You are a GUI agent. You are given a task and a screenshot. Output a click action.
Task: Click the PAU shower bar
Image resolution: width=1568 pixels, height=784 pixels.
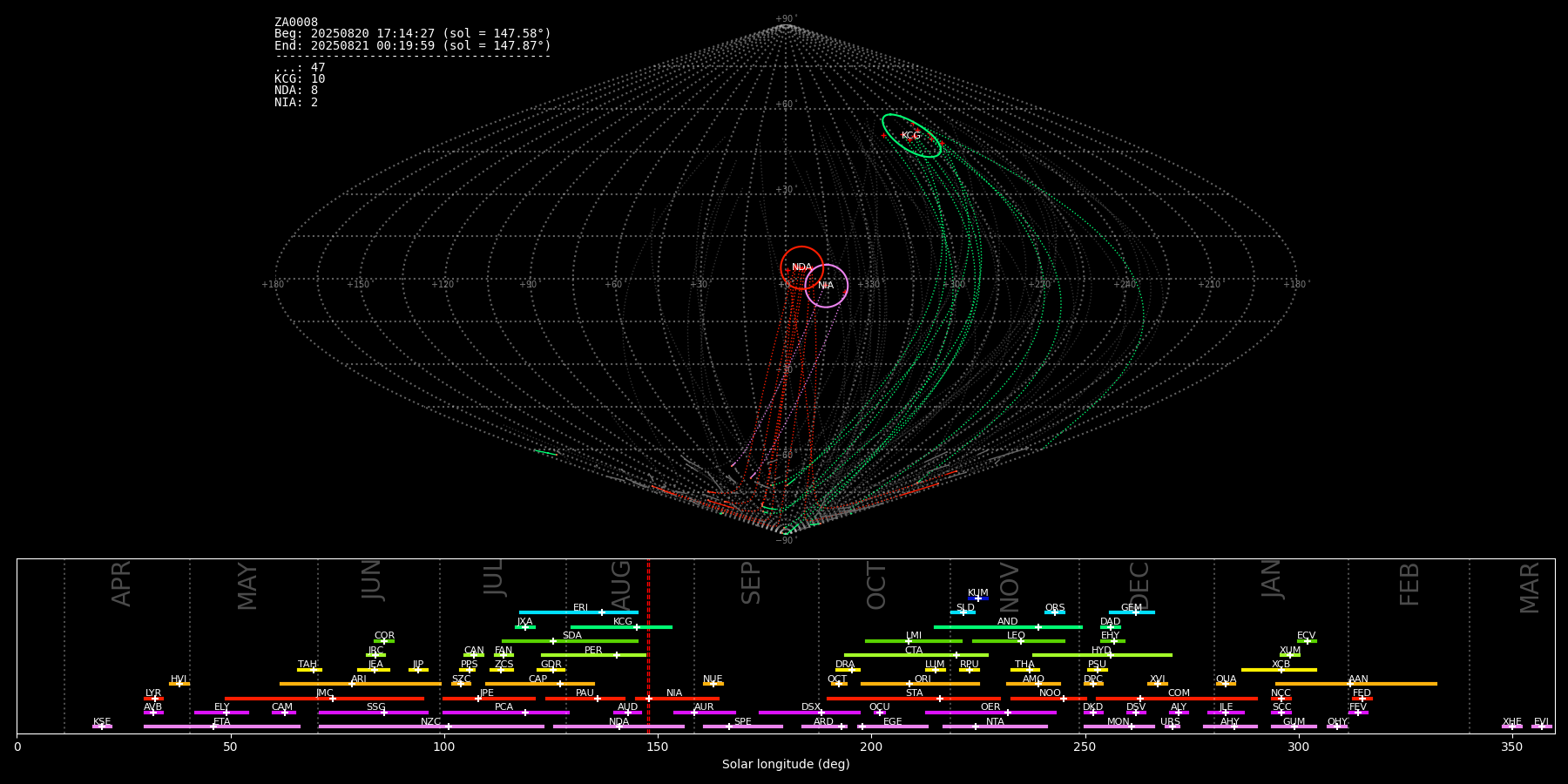pyautogui.click(x=585, y=699)
